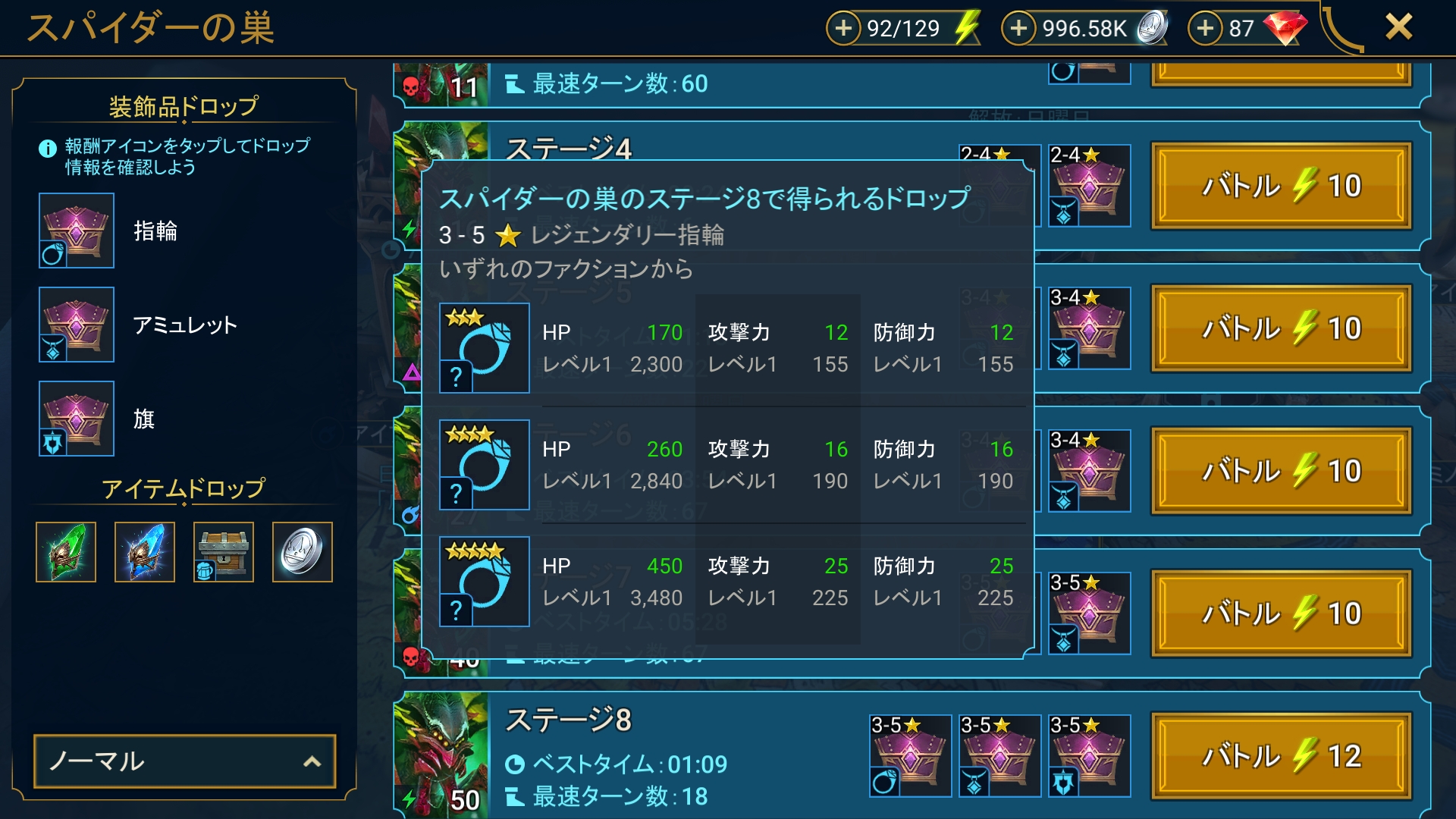Start Stage 4 battle costing 10 energy
Image resolution: width=1456 pixels, height=819 pixels.
[1282, 186]
